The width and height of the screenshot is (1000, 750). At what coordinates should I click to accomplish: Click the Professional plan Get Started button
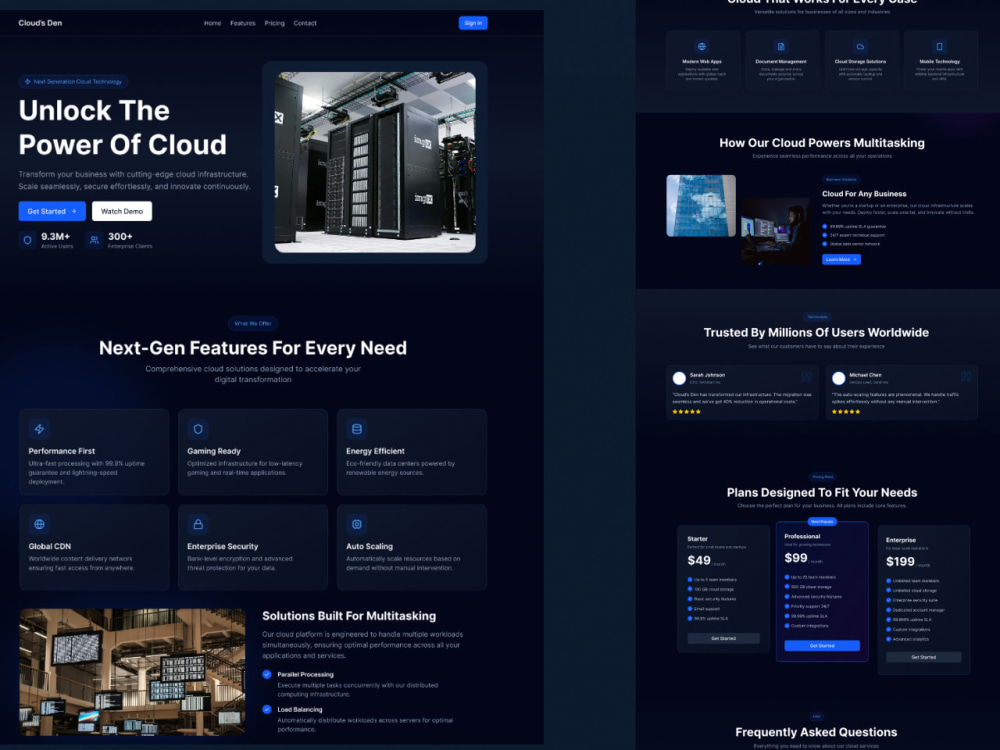click(x=822, y=646)
